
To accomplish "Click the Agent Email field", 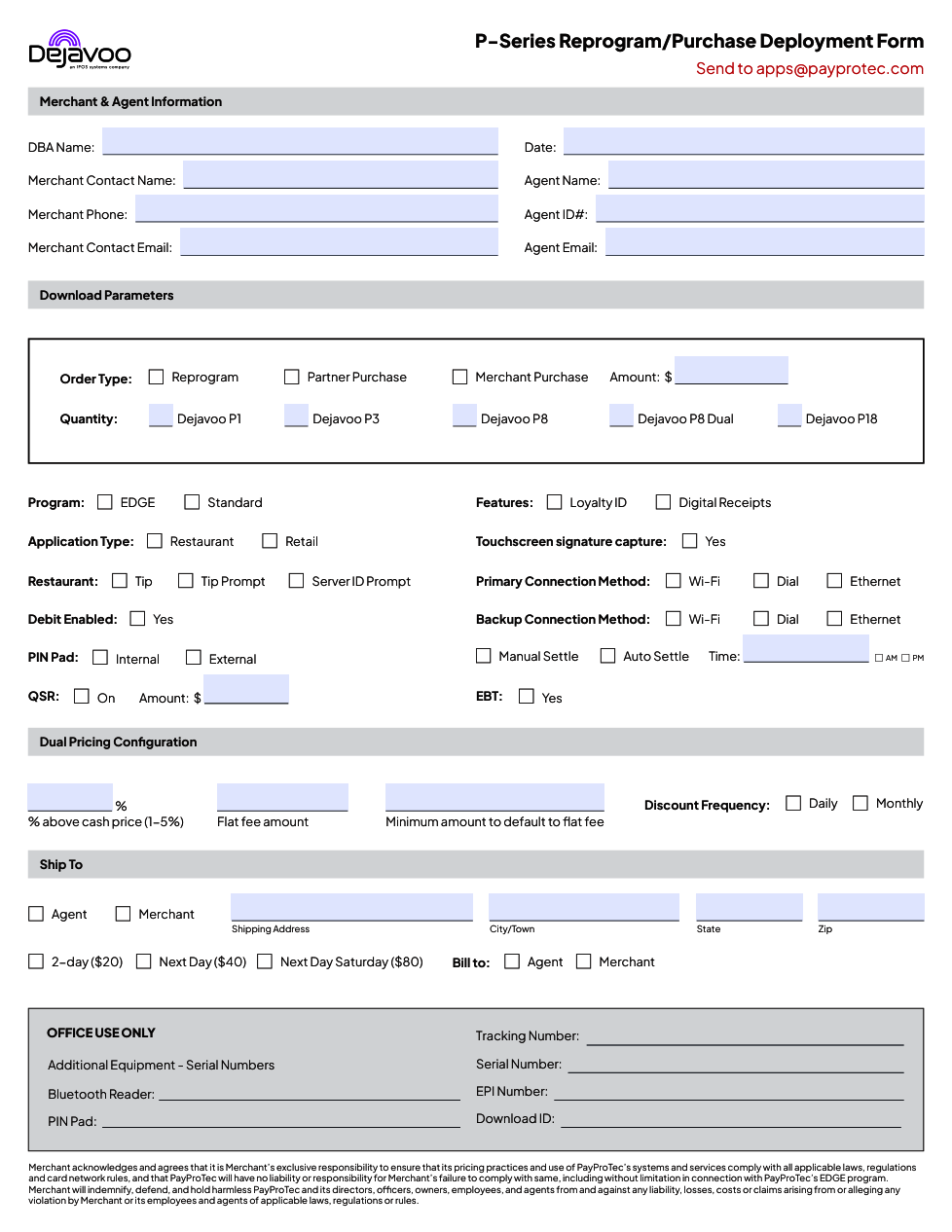I will 765,241.
